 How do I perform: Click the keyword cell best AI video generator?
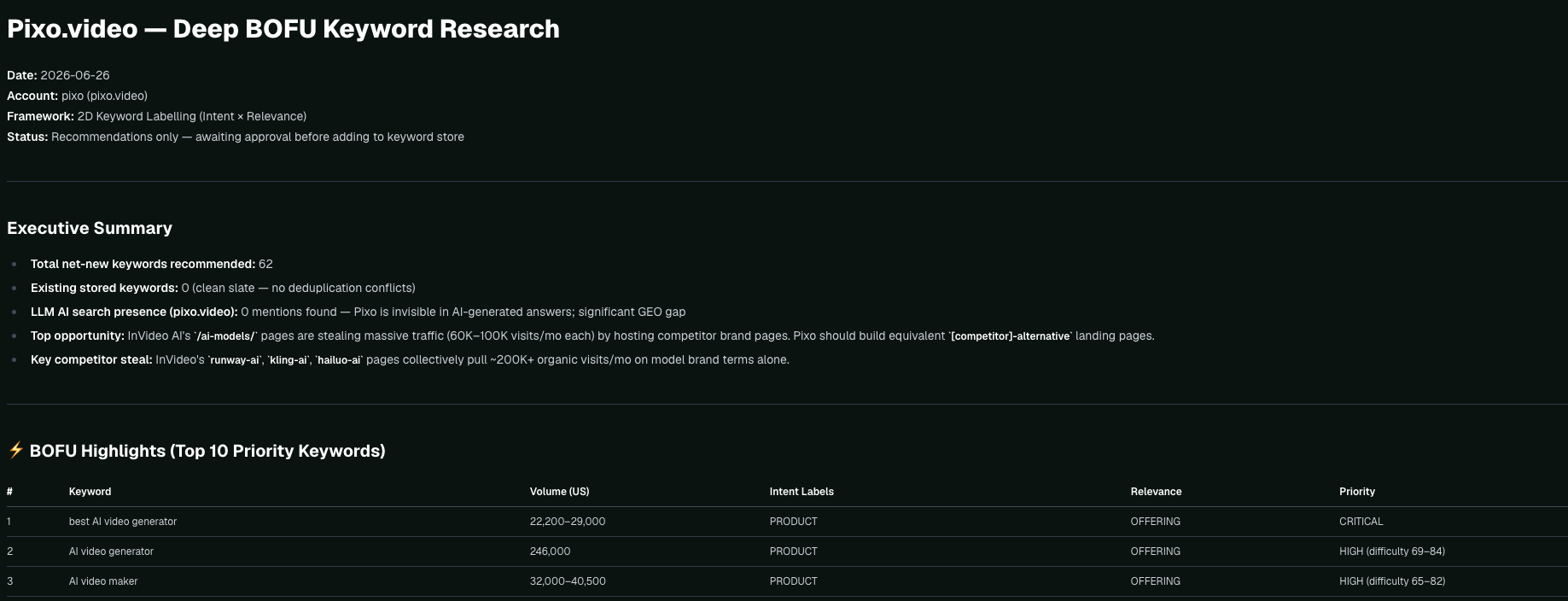pos(123,522)
